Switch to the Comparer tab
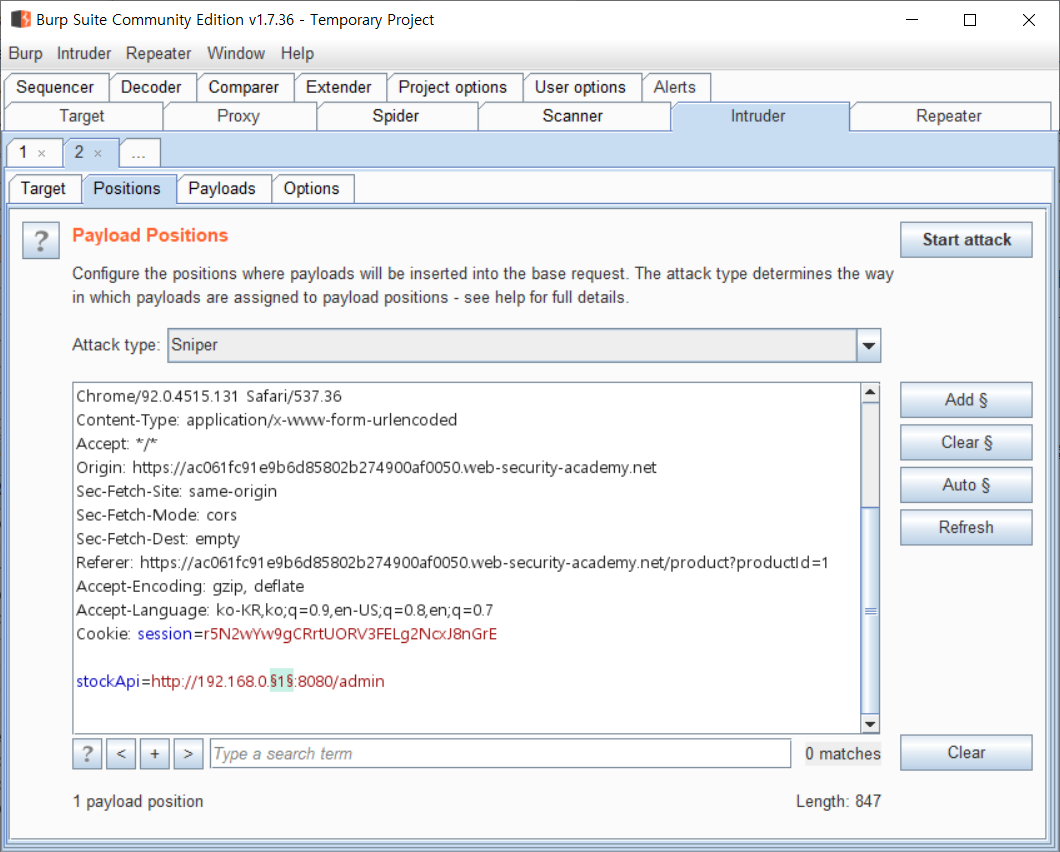This screenshot has width=1060, height=852. point(244,87)
